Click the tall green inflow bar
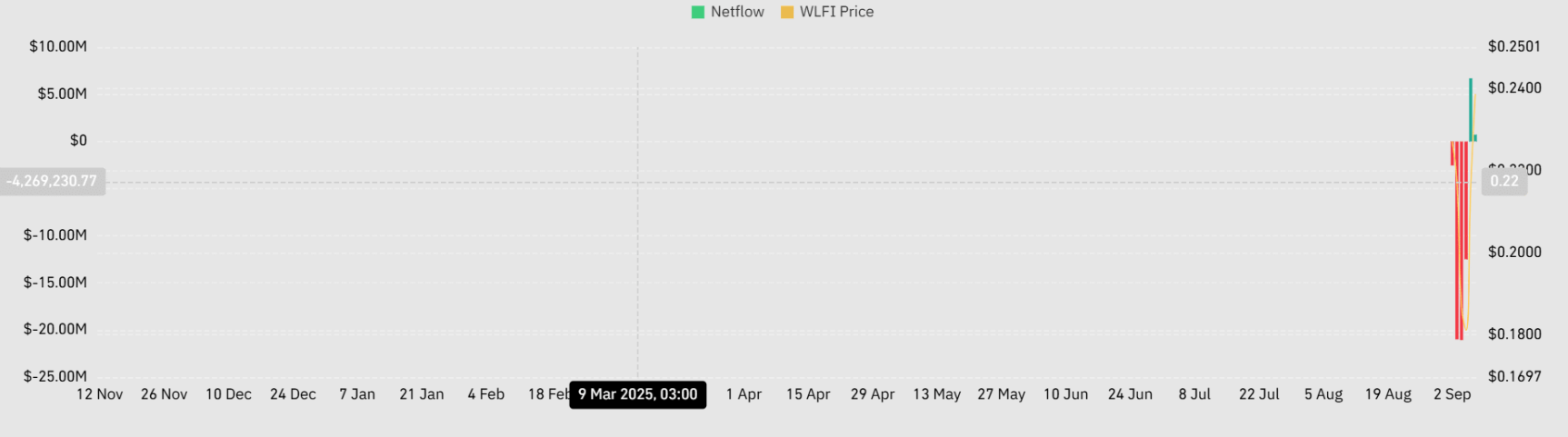 1471,109
